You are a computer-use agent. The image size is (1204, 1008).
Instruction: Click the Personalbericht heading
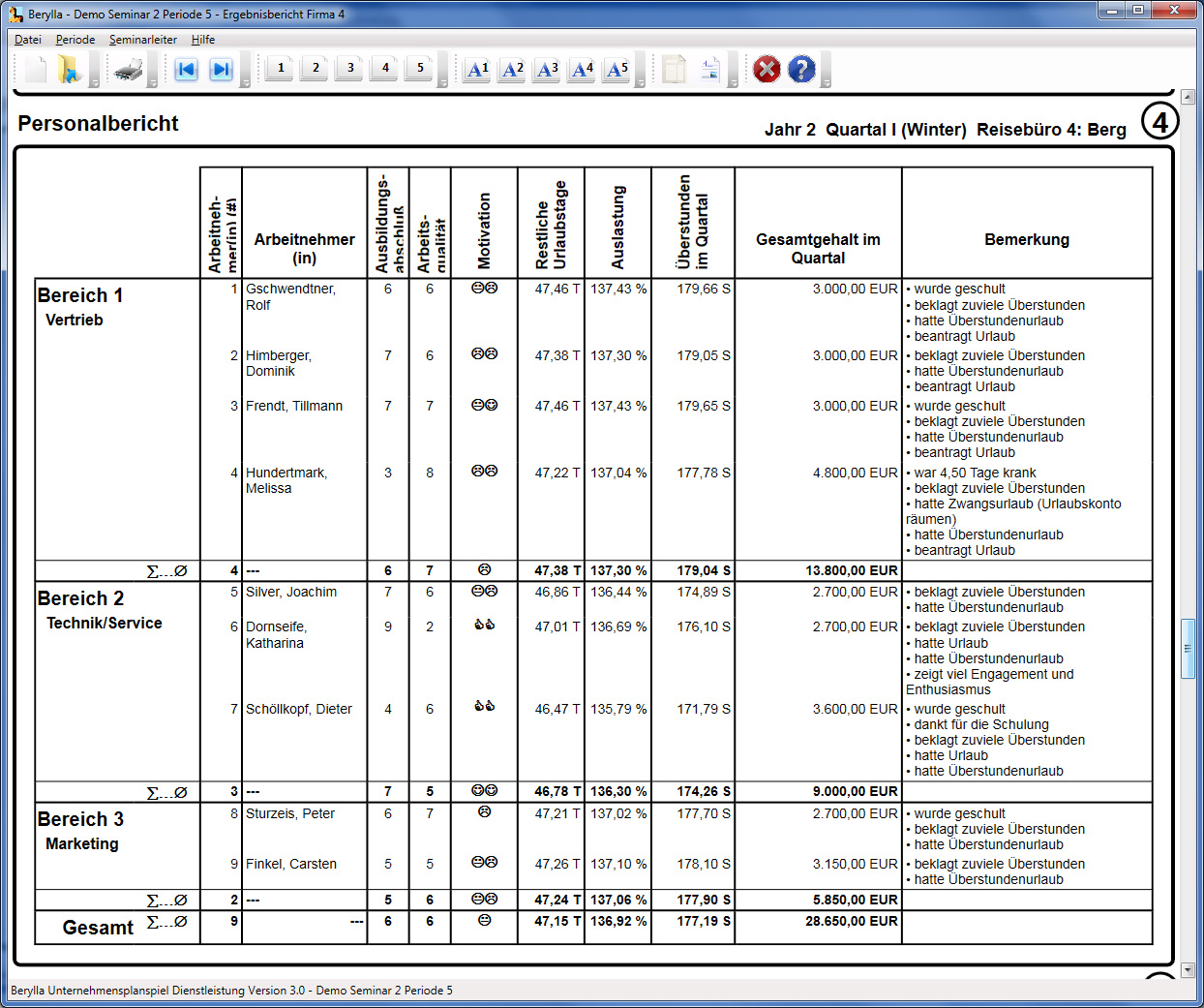[98, 124]
